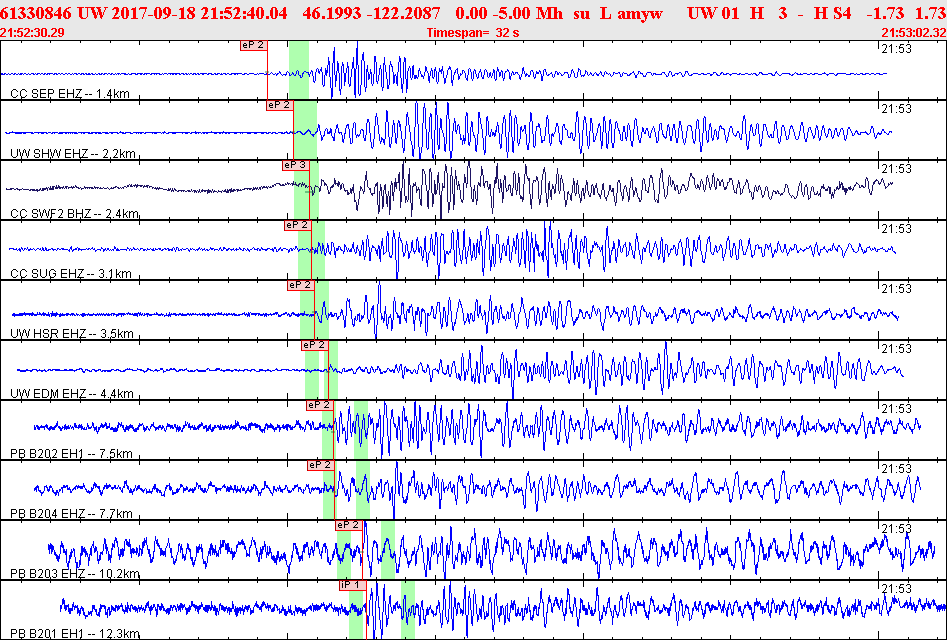Click the iP 1 pick flag on PB B201 trace
This screenshot has width=947, height=640.
(x=353, y=585)
